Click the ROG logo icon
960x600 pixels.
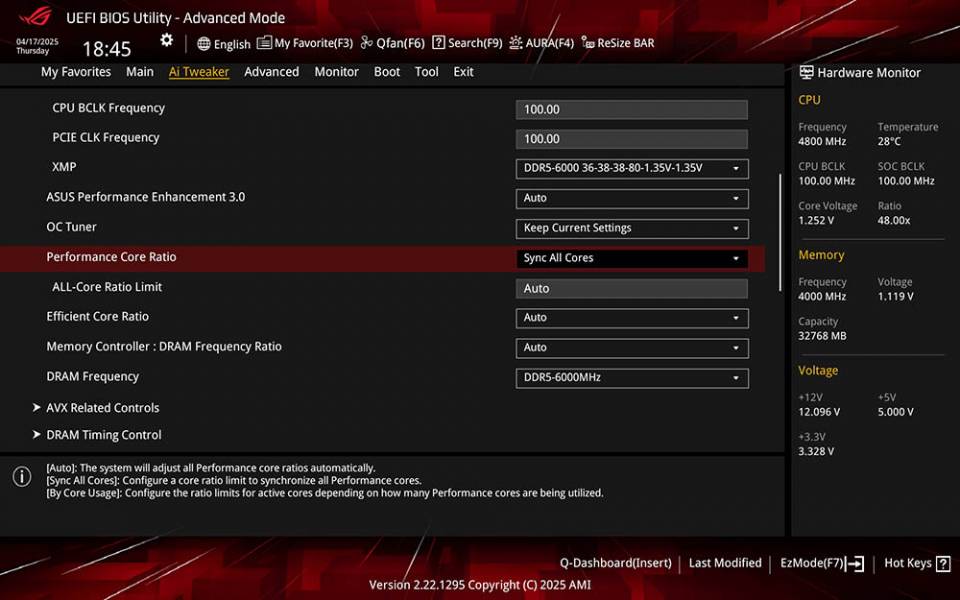pos(36,17)
